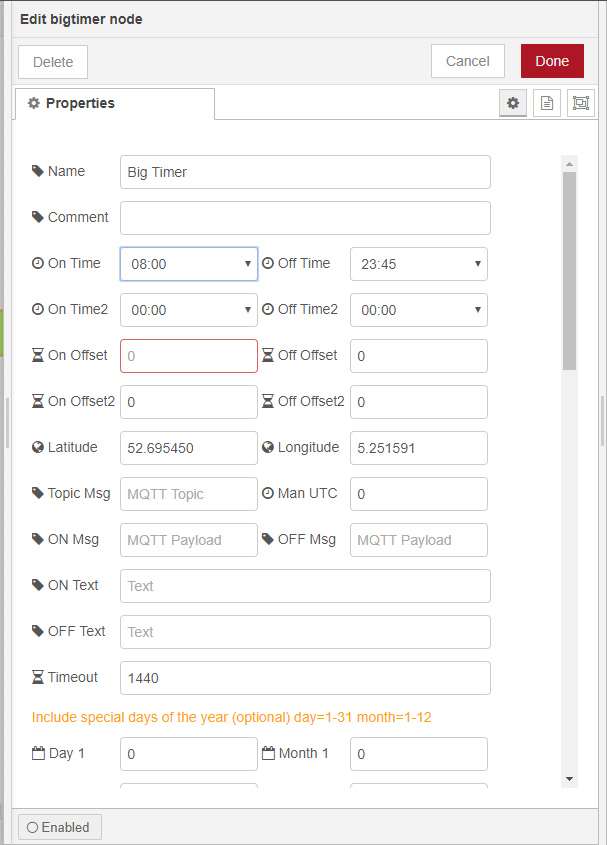
Task: Expand the On Time2 dropdown
Action: 189,310
